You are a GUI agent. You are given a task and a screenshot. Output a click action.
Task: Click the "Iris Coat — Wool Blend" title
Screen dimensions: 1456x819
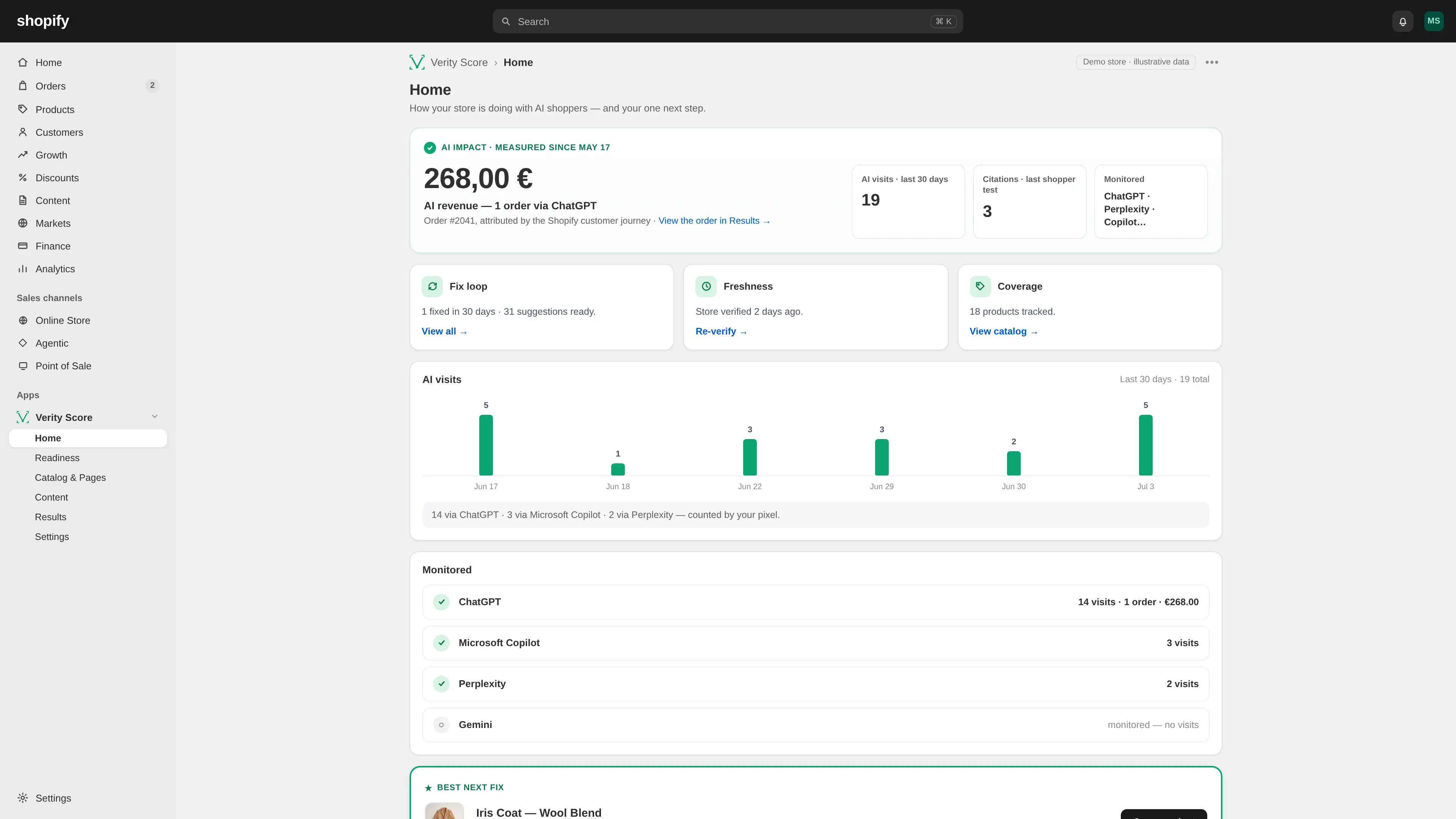(x=539, y=812)
